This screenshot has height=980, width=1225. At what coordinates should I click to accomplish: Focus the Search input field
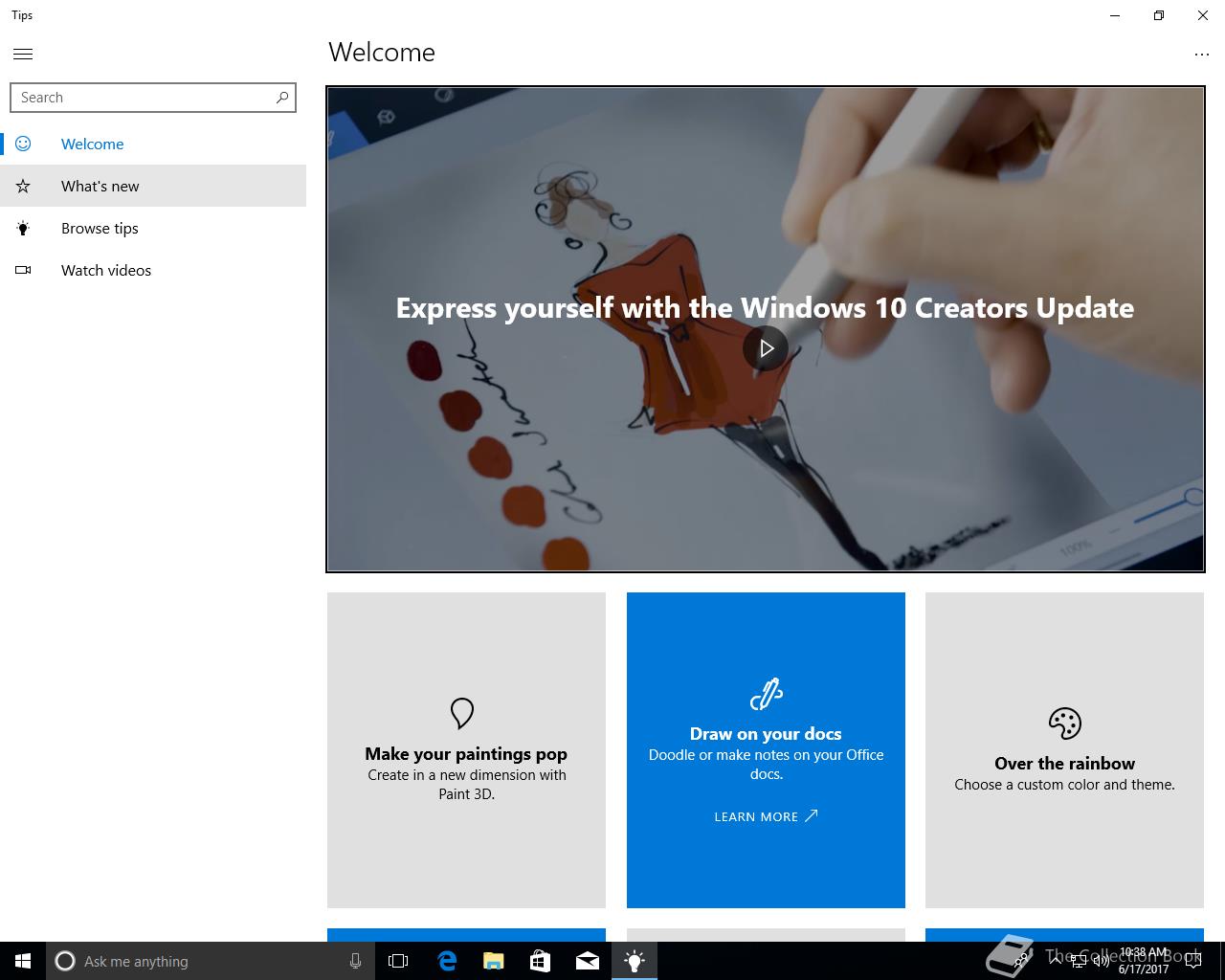pos(153,98)
